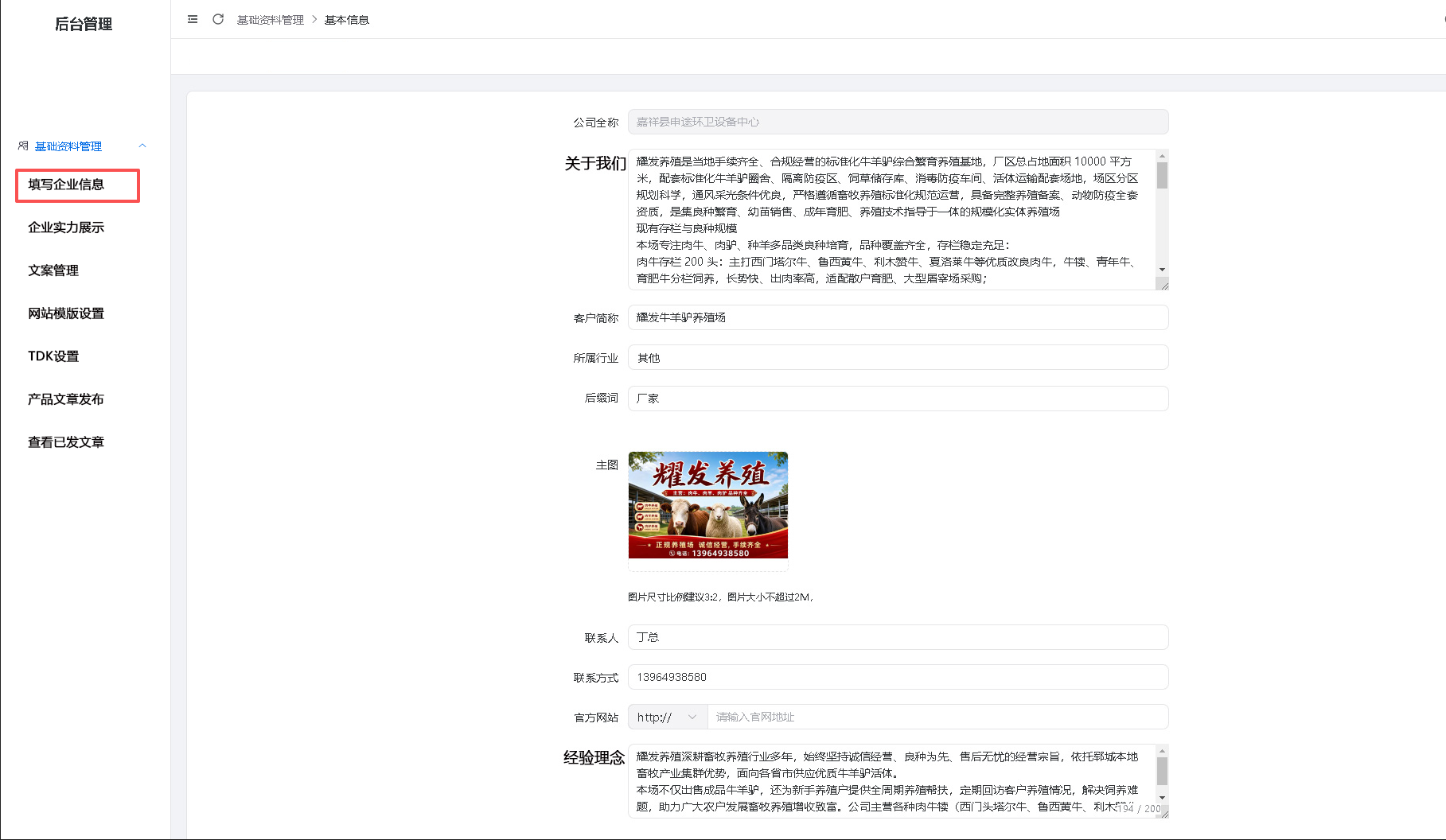Open 产品文章发布 in sidebar
The width and height of the screenshot is (1446, 840).
tap(66, 399)
